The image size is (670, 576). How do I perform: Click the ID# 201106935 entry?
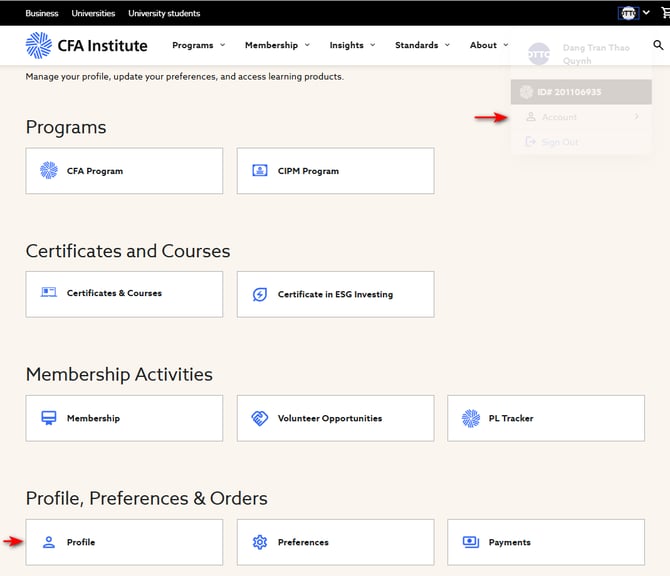coord(581,92)
